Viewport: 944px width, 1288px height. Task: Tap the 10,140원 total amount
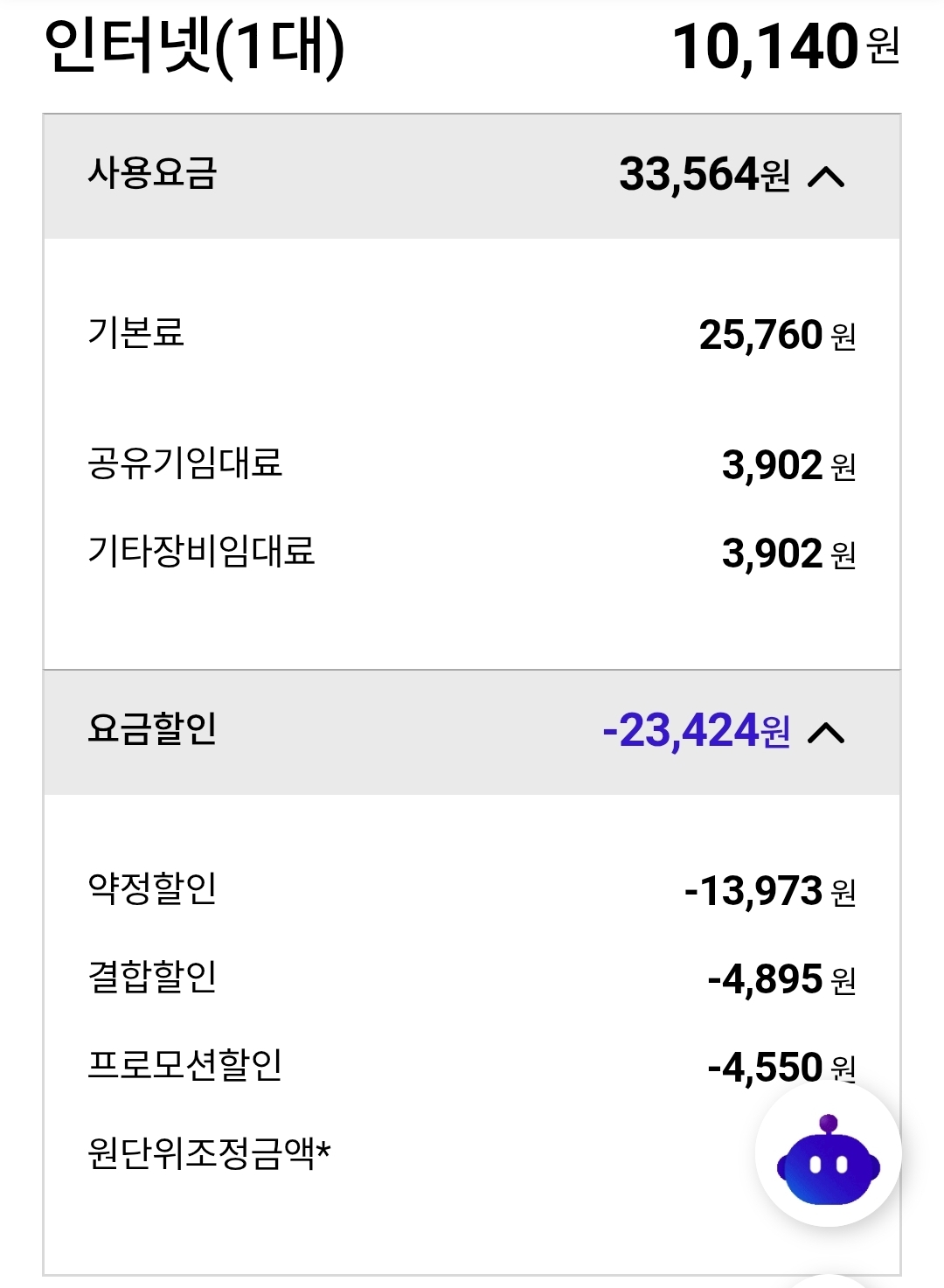(x=786, y=47)
